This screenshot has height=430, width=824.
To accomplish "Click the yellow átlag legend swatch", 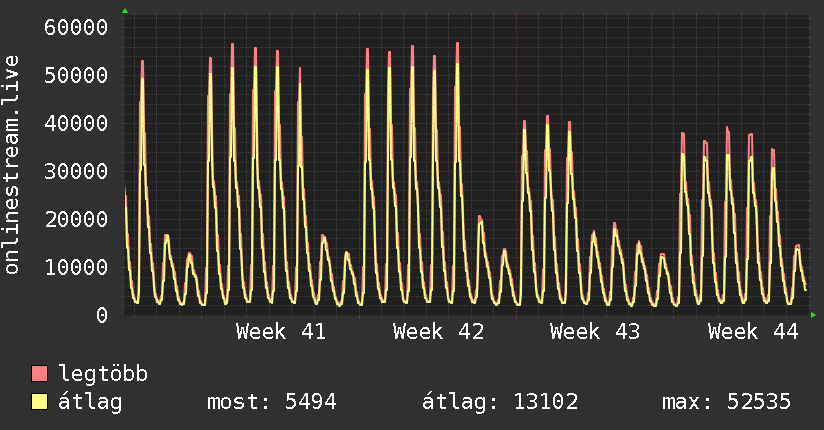I will coord(39,401).
